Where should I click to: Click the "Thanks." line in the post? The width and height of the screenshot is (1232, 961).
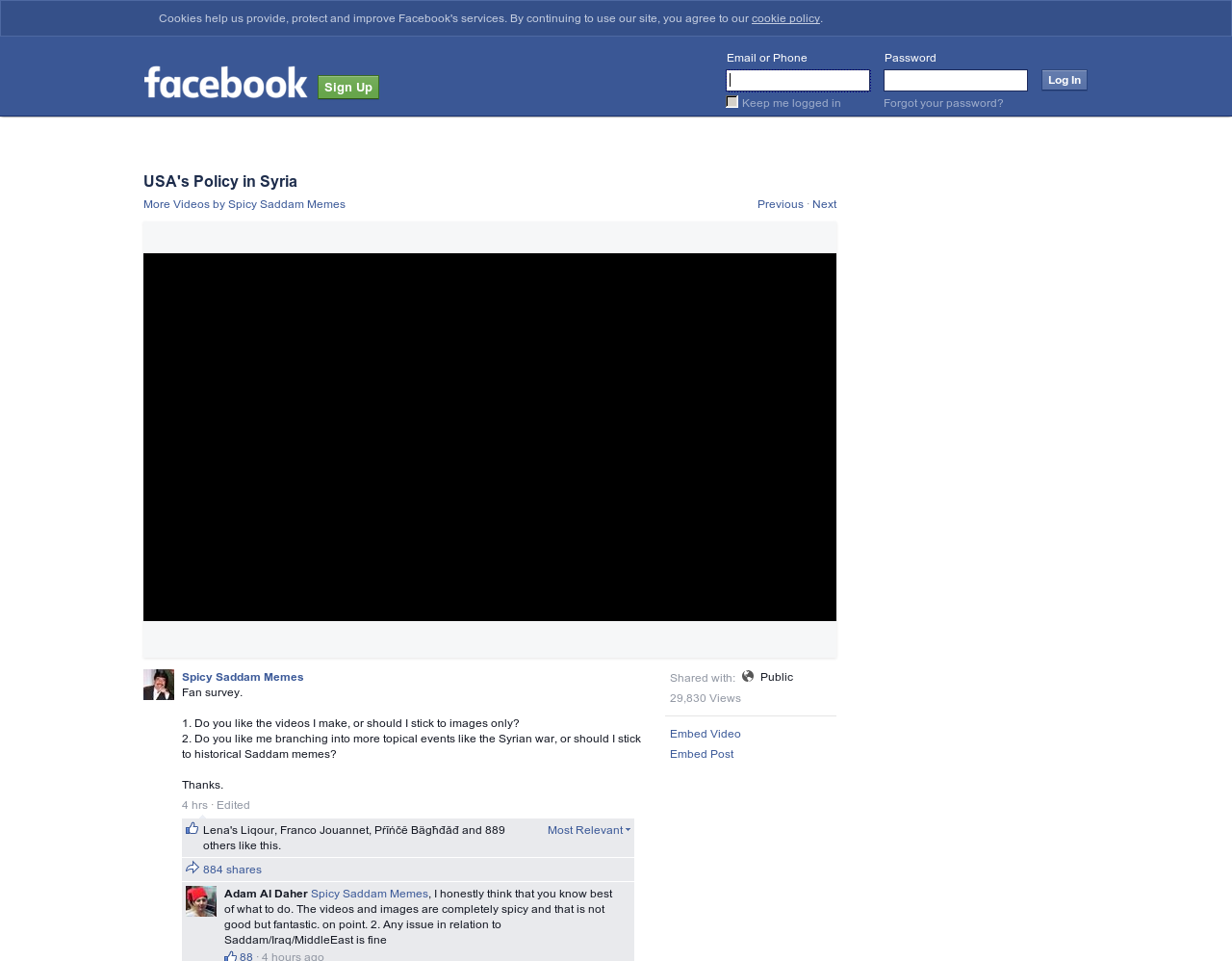(x=203, y=785)
